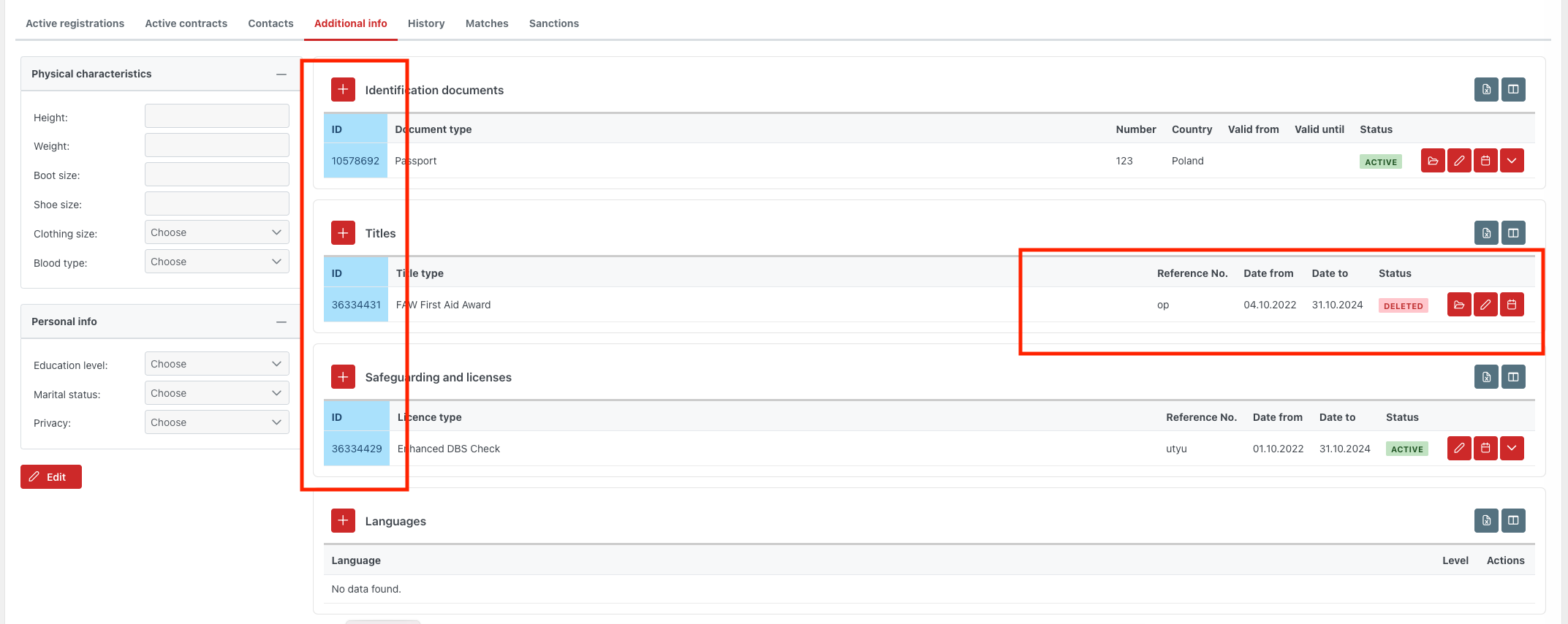Expand row actions for Passport document
This screenshot has width=1568, height=624.
(1512, 161)
